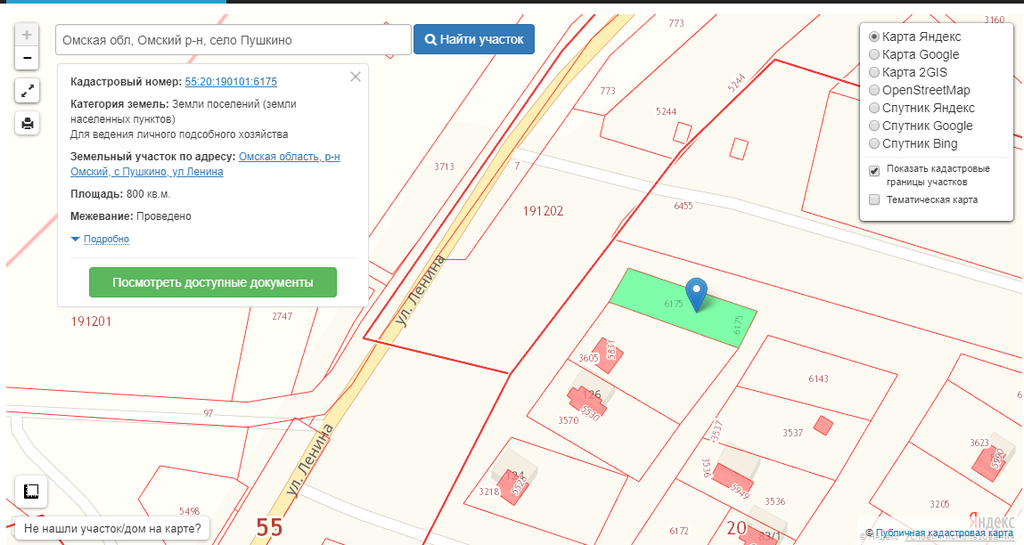Click parcel label 6455 on map
Viewport: 1024px width, 545px height.
coord(683,206)
